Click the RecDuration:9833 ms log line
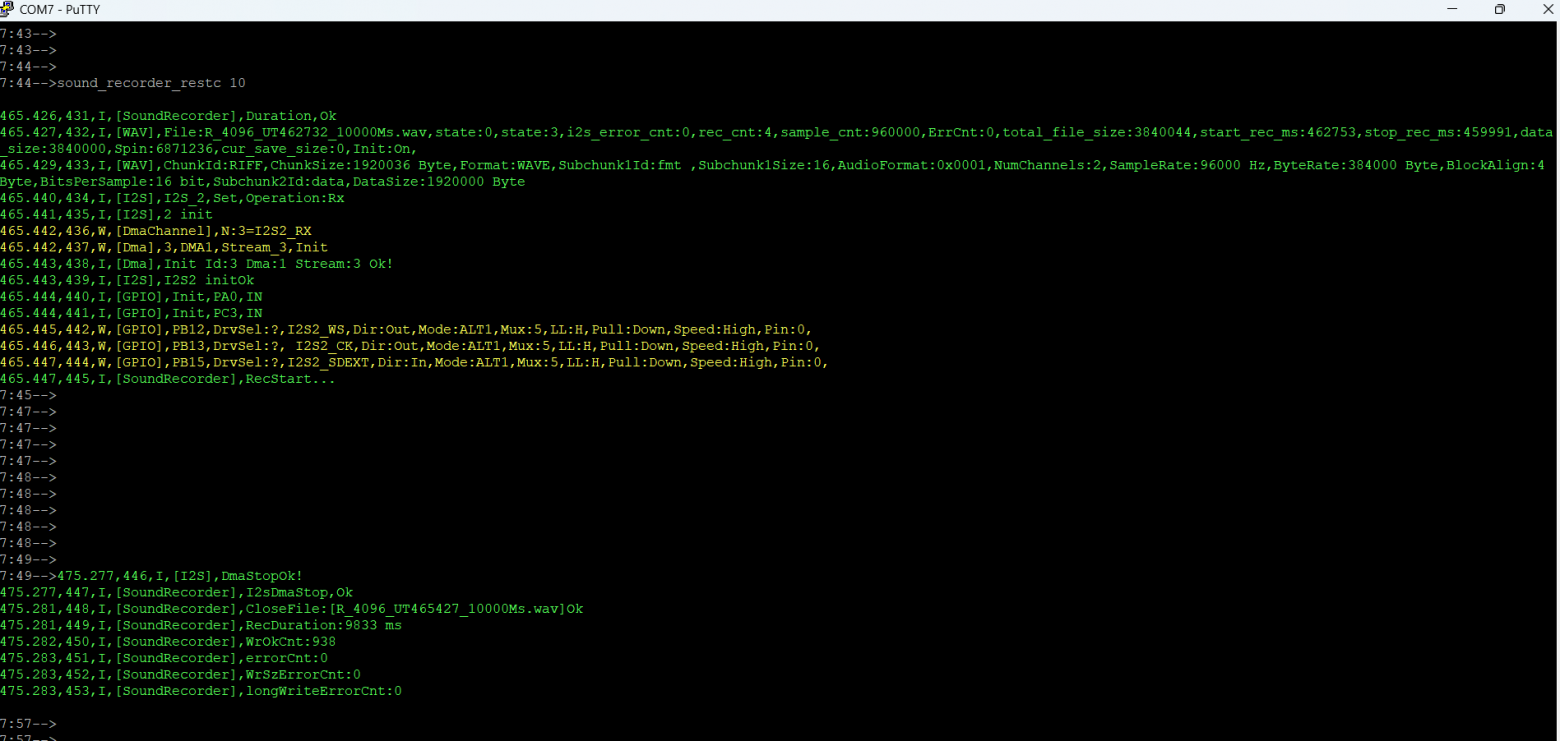 pos(200,625)
